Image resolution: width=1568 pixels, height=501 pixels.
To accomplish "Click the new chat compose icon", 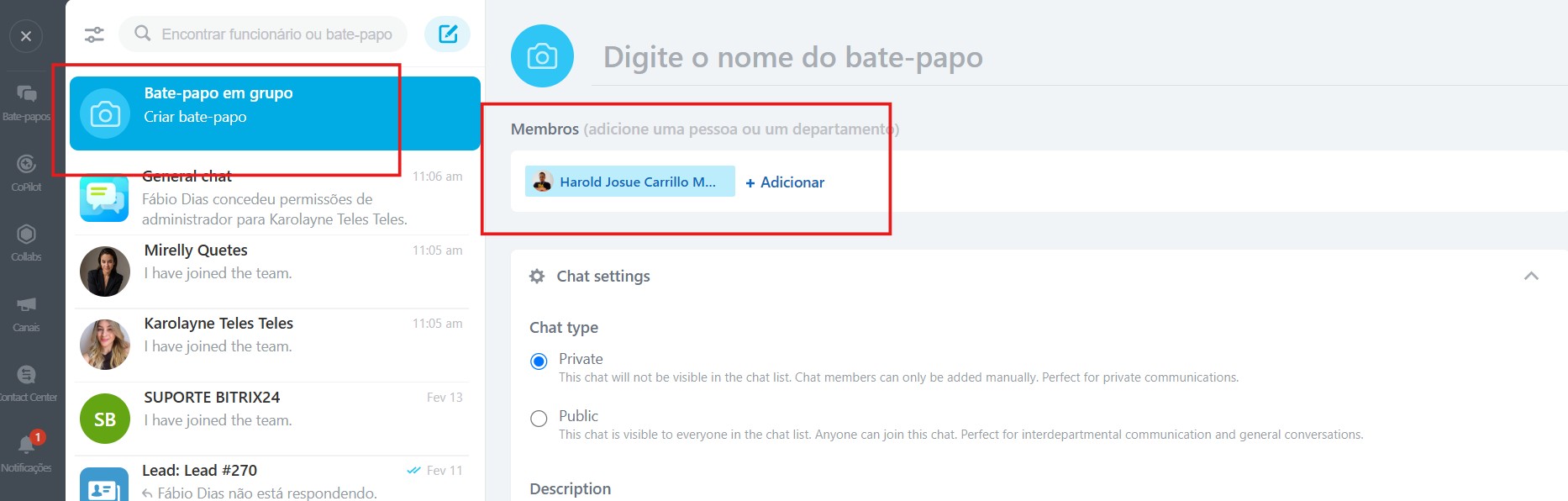I will [447, 34].
